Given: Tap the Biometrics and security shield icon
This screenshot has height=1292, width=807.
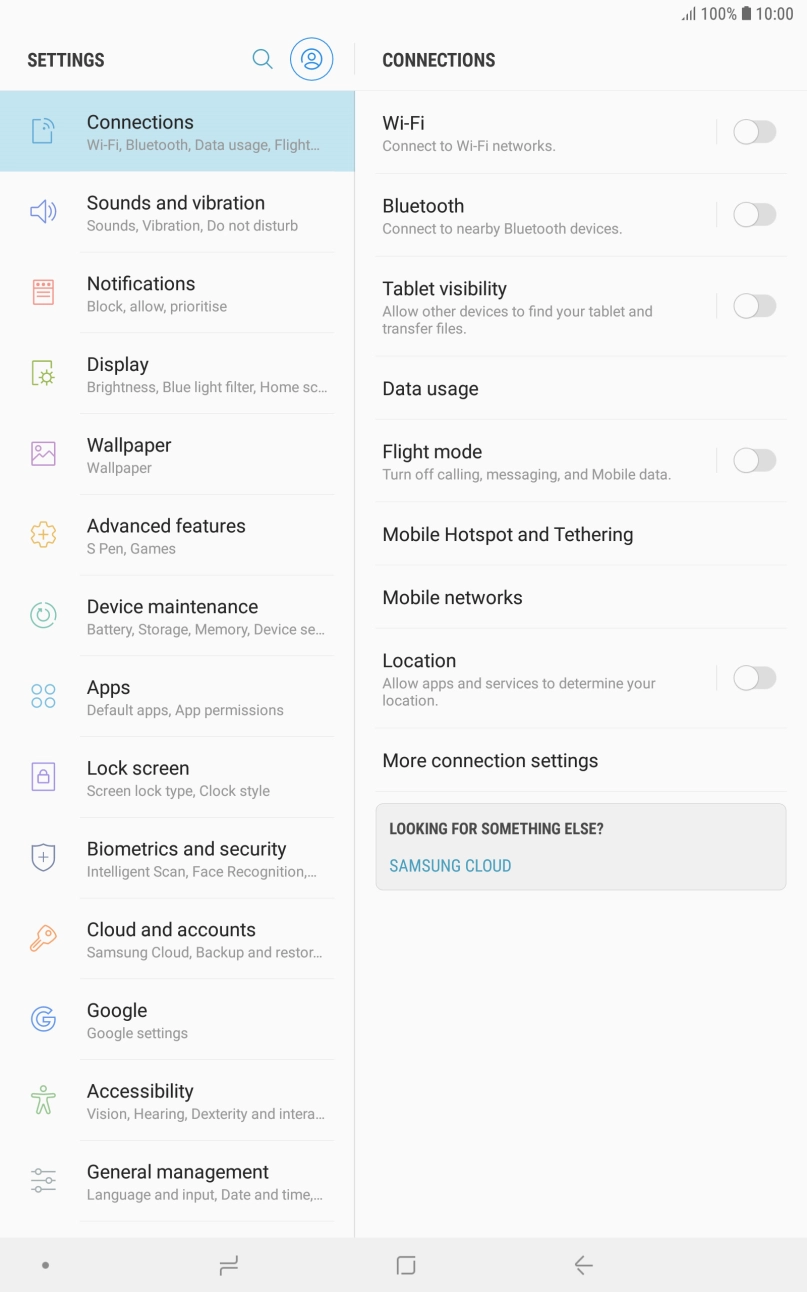Looking at the screenshot, I should pyautogui.click(x=43, y=857).
